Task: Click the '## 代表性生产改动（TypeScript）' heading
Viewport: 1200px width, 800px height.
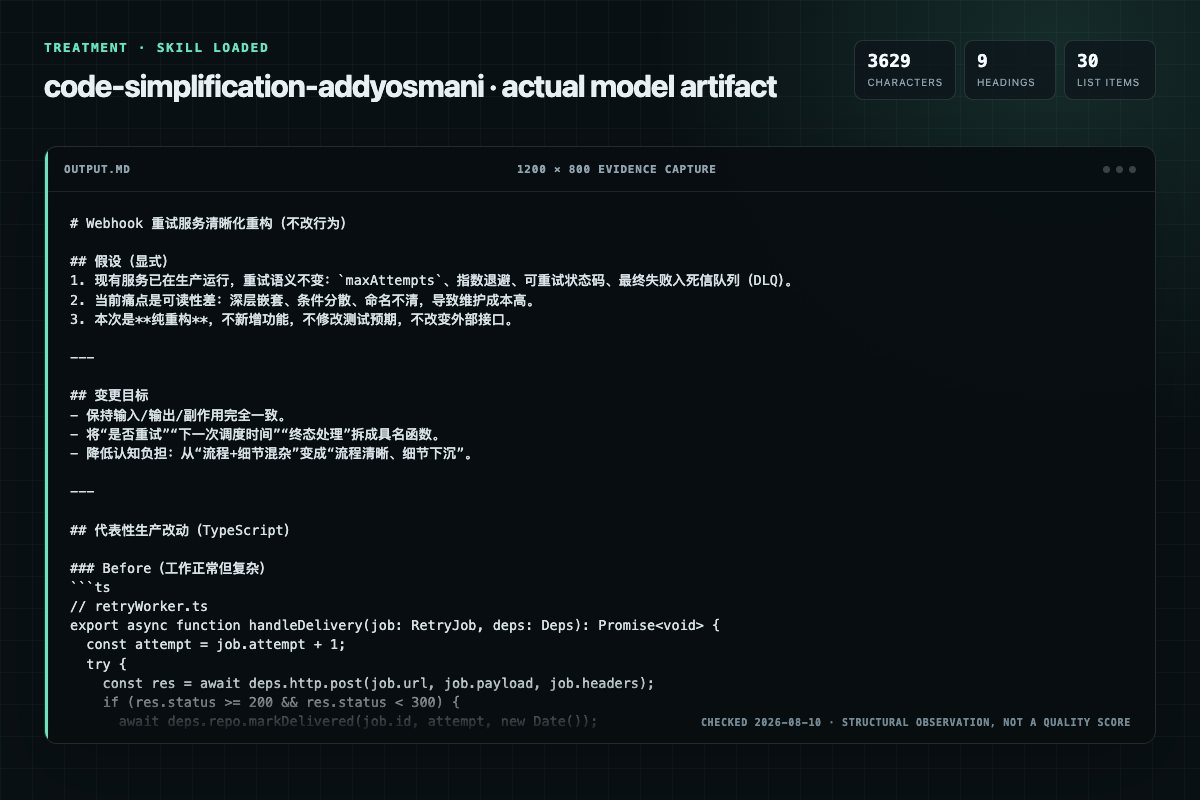Action: point(180,530)
